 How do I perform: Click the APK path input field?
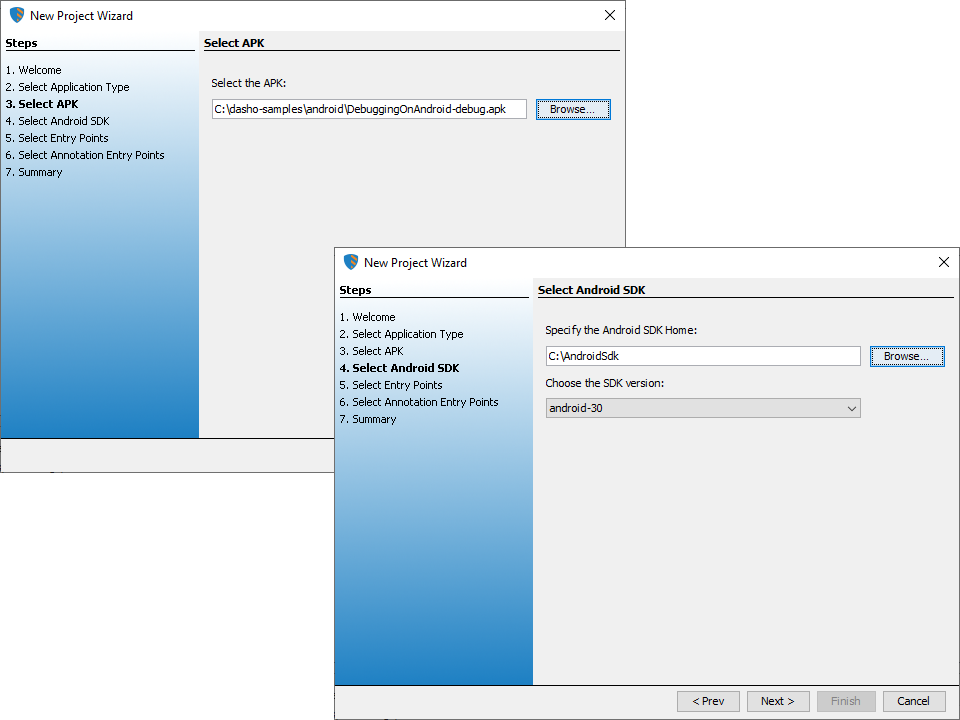coord(369,109)
